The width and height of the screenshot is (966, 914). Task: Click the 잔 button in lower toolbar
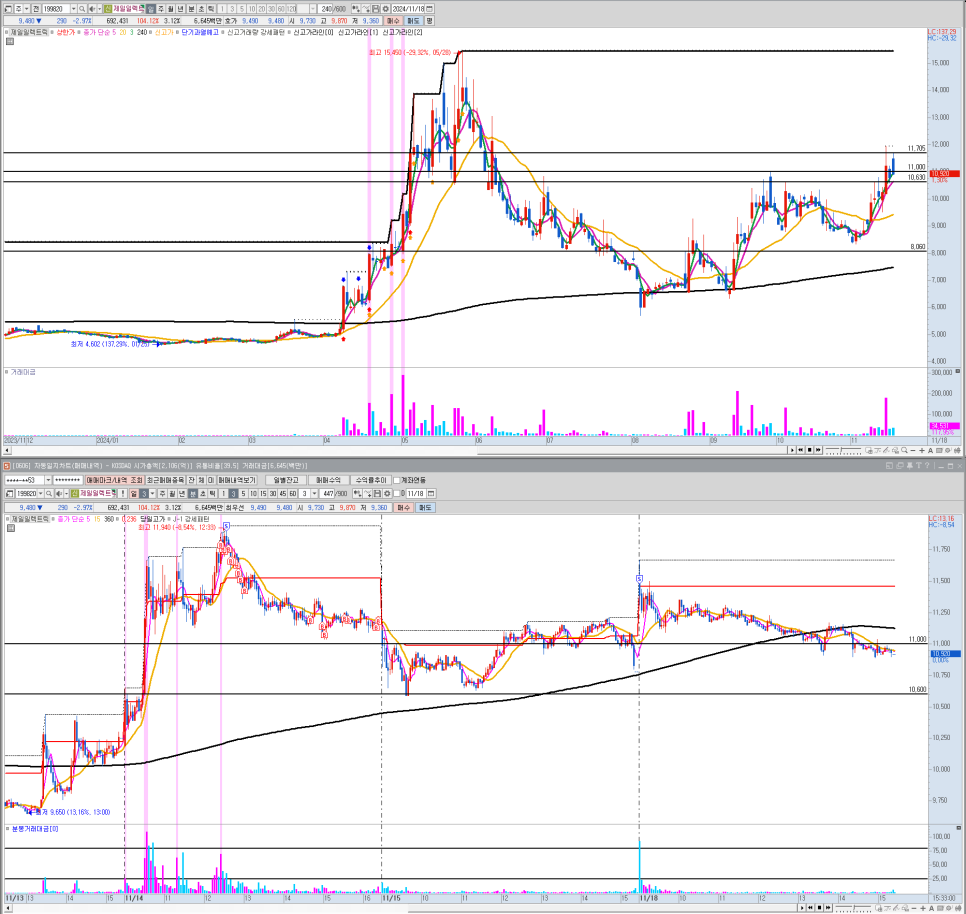(192, 480)
